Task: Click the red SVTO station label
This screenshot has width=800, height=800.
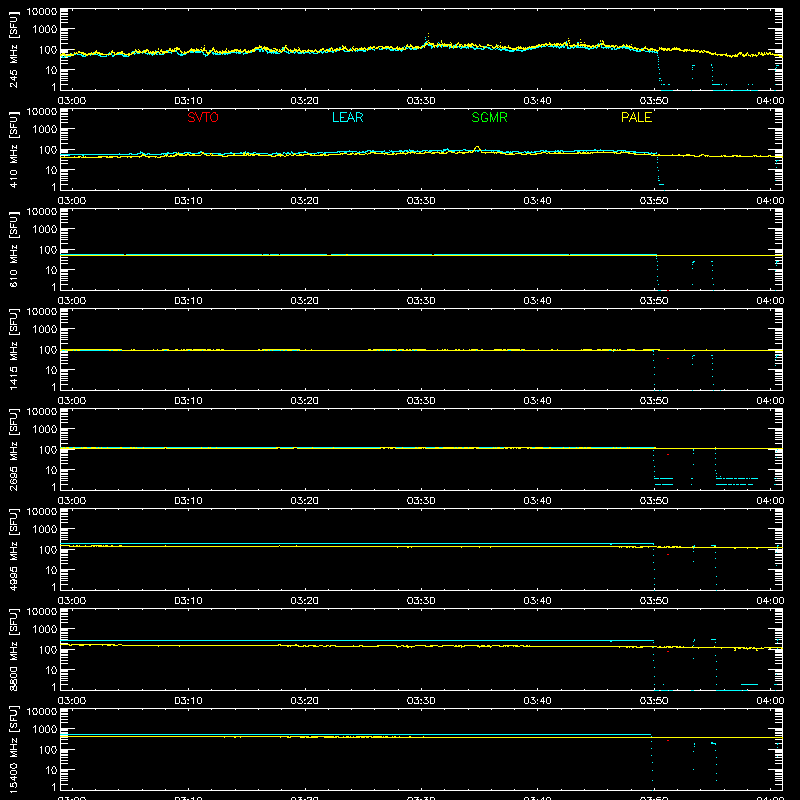Action: [203, 117]
